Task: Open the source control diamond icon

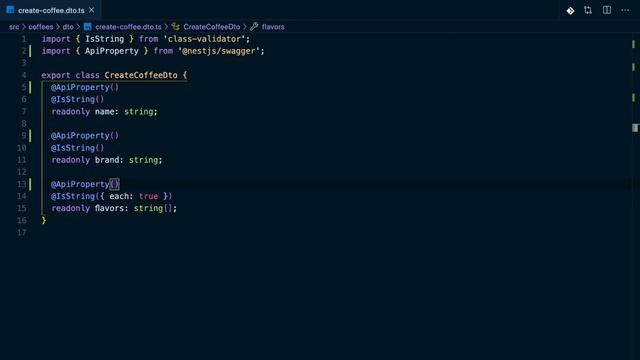Action: tap(570, 11)
